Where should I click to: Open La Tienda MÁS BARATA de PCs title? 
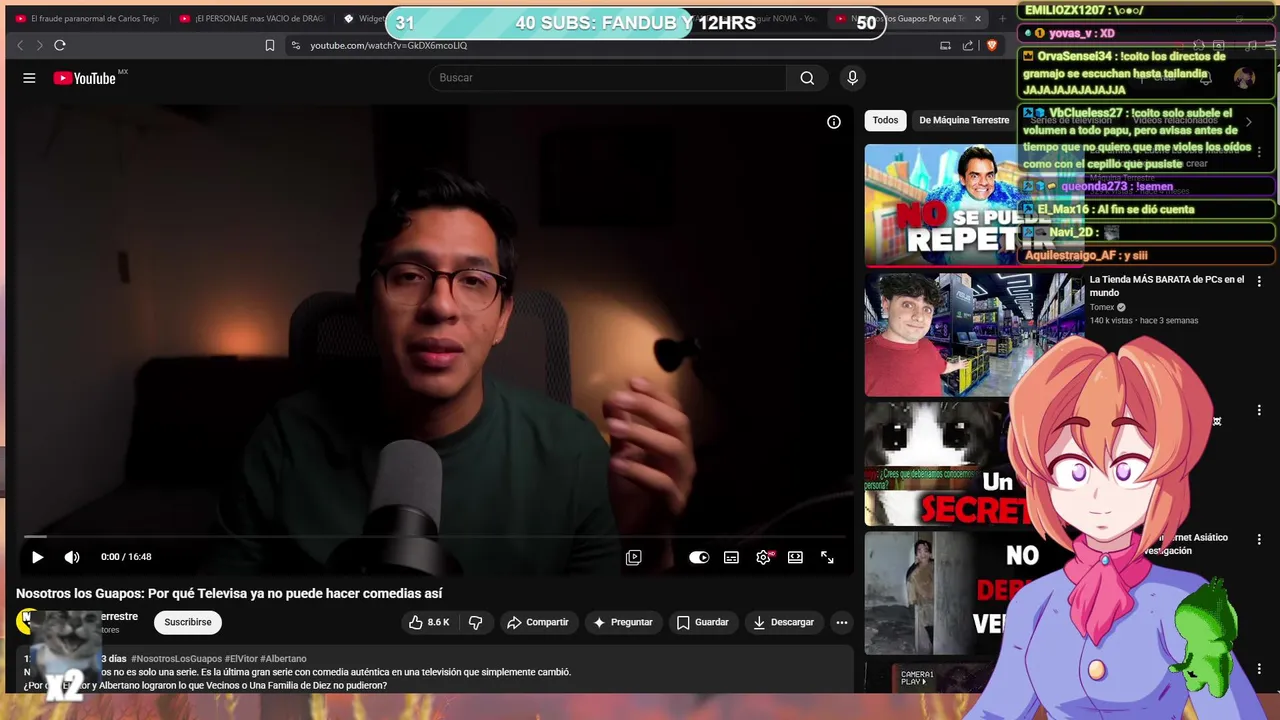1167,286
